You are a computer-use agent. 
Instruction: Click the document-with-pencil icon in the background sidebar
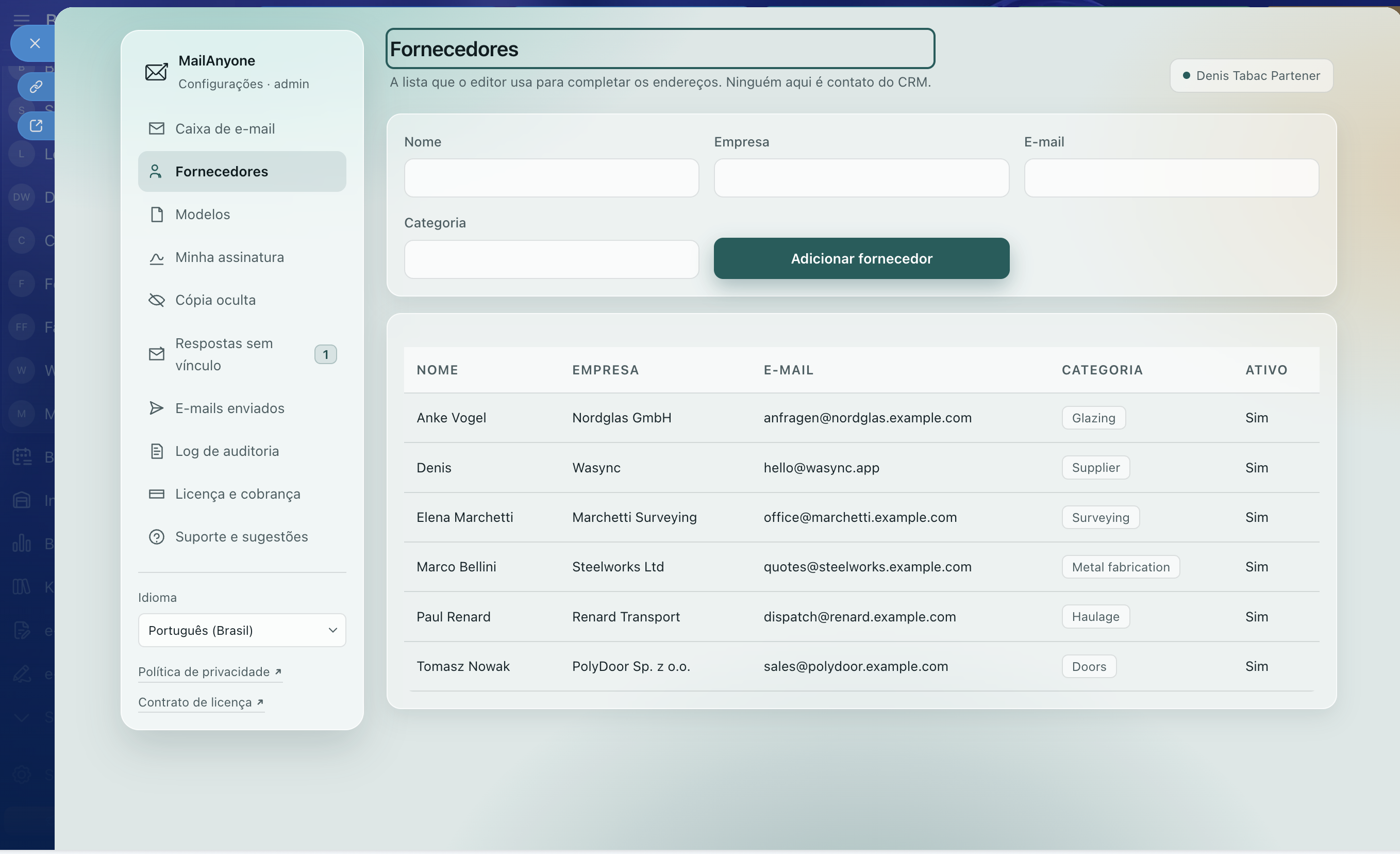click(x=22, y=630)
